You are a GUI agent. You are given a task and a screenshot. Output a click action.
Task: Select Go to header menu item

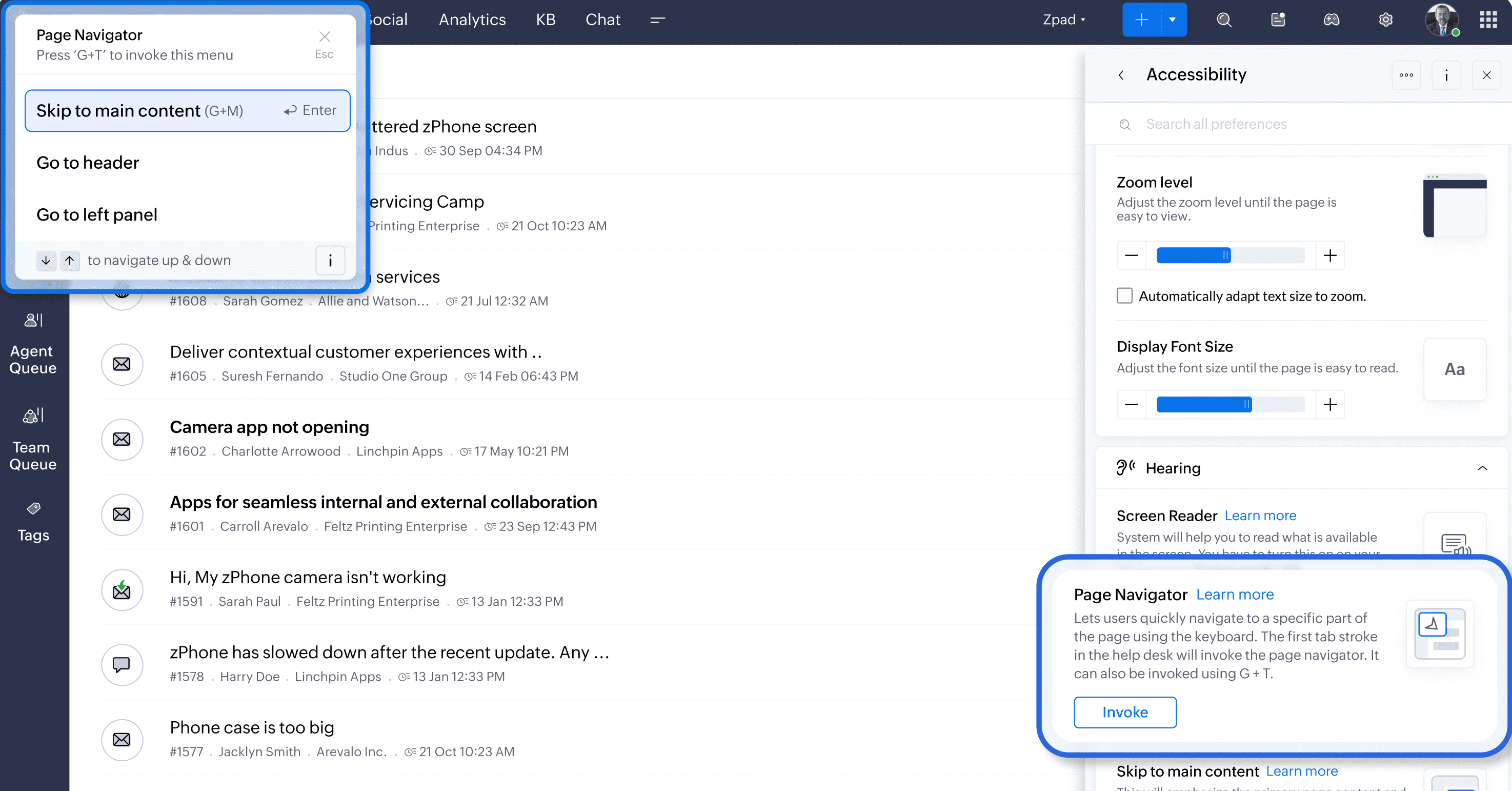pos(88,163)
